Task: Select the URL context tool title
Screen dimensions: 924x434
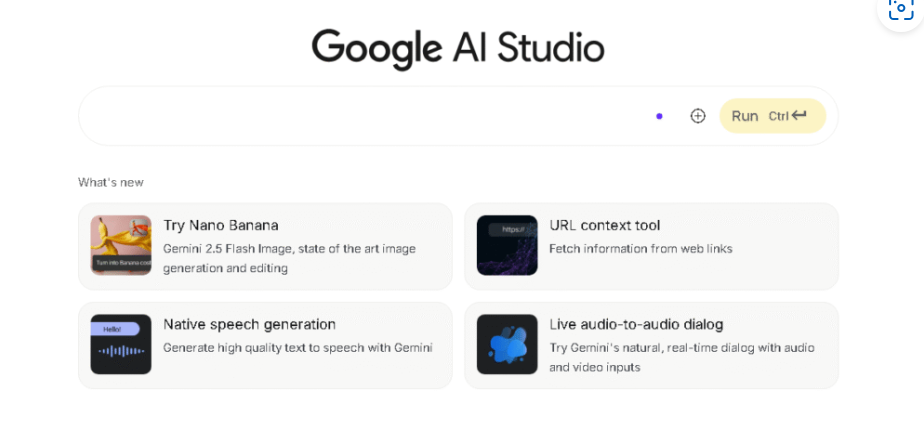Action: point(604,225)
